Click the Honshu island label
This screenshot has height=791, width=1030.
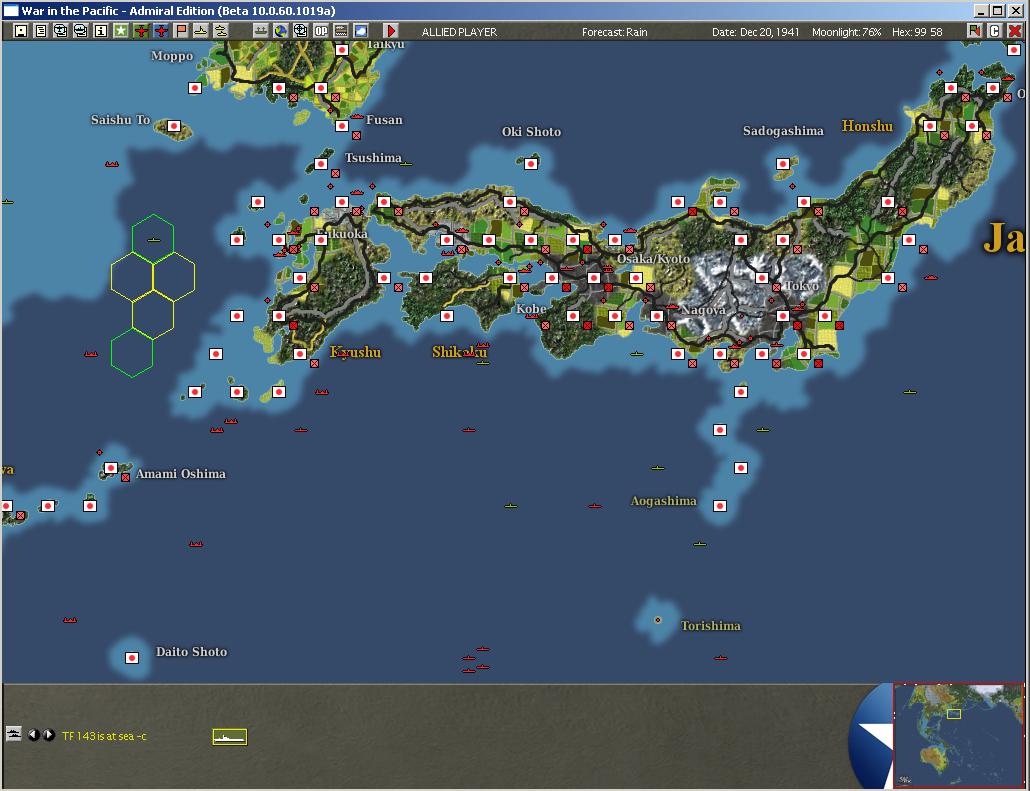(x=867, y=125)
